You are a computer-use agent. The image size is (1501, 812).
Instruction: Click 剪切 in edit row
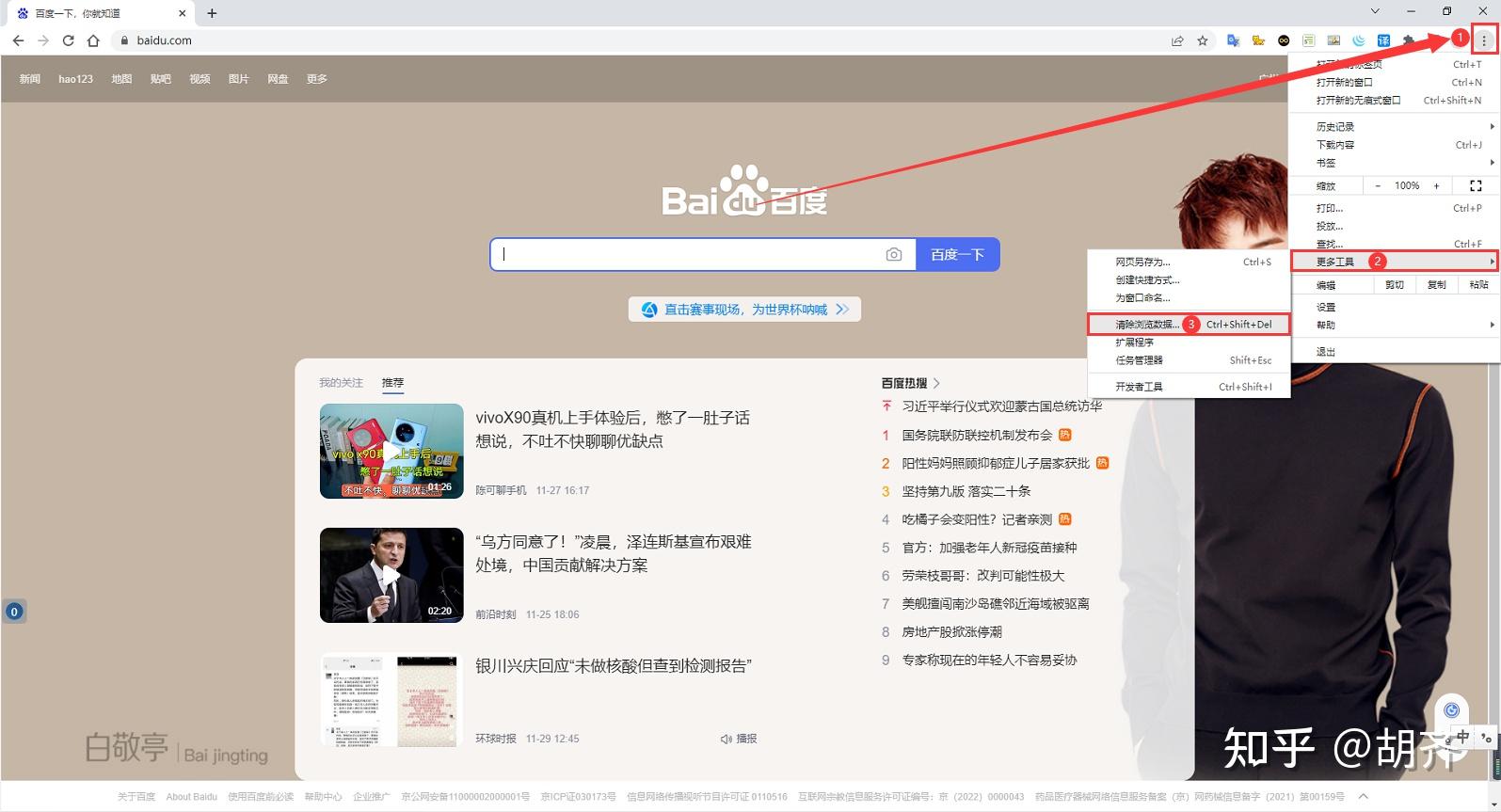tap(1395, 284)
